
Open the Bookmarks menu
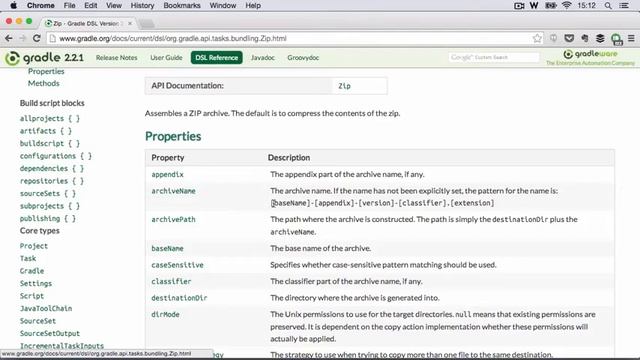(x=182, y=6)
